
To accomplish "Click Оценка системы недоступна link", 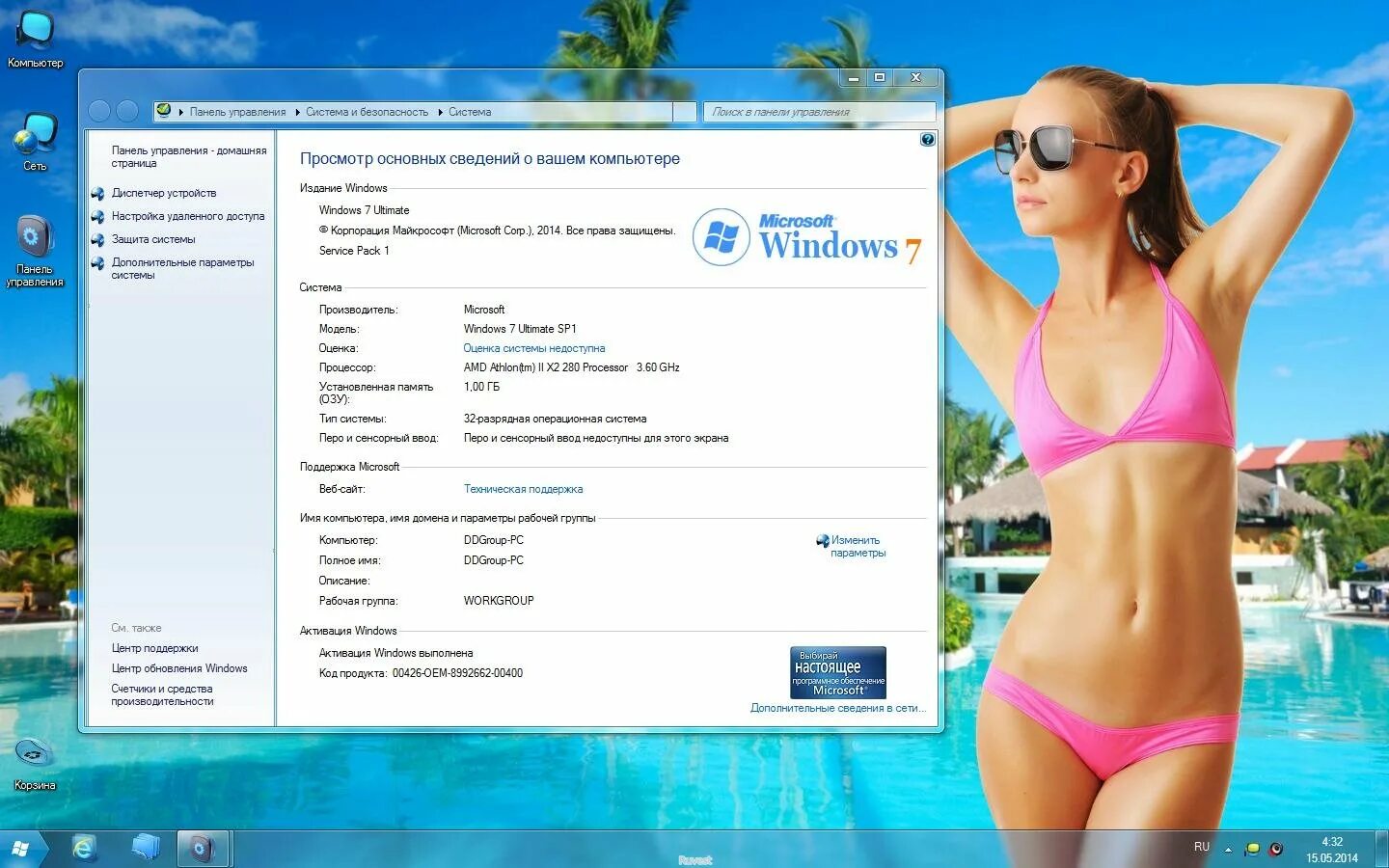I will coord(533,348).
